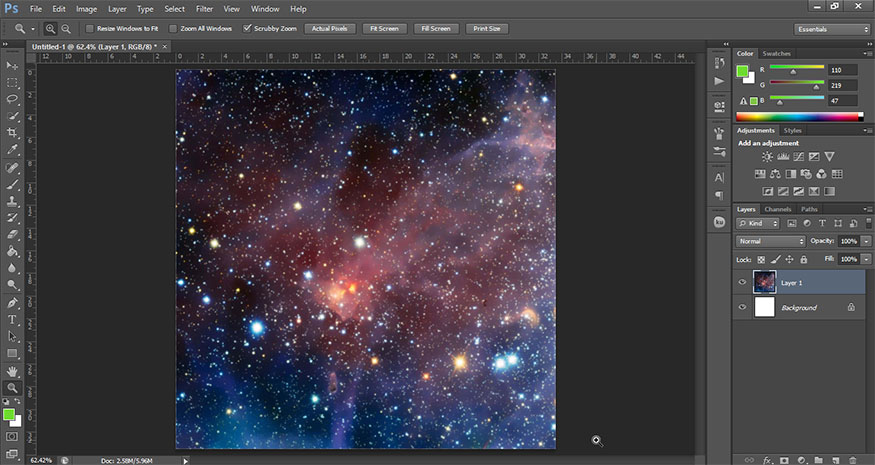
Task: Open the Fill slider arrow
Action: click(866, 260)
